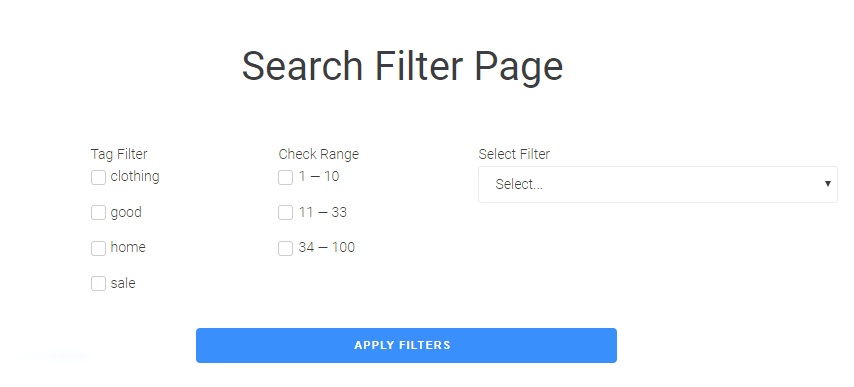The width and height of the screenshot is (854, 387).
Task: Check the home tag box
Action: [98, 248]
